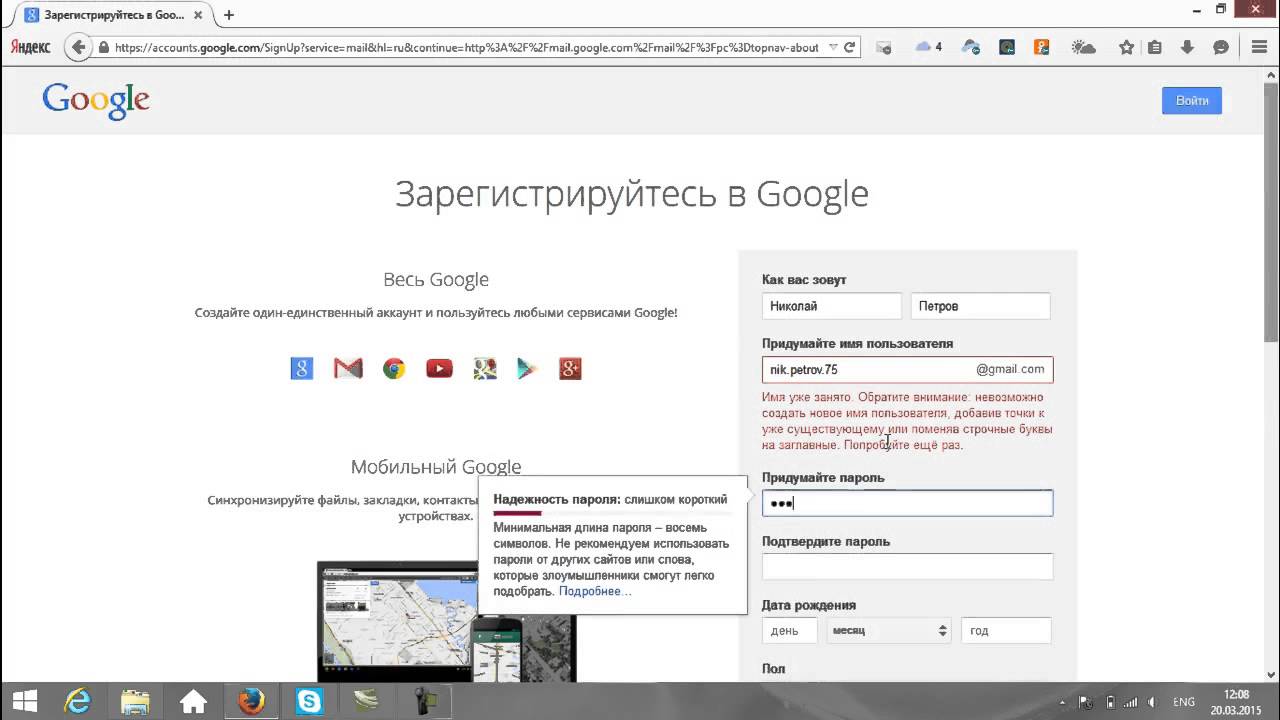Click the Имя уже занято error message
Screen dimensions: 1280x720
[x=907, y=421]
